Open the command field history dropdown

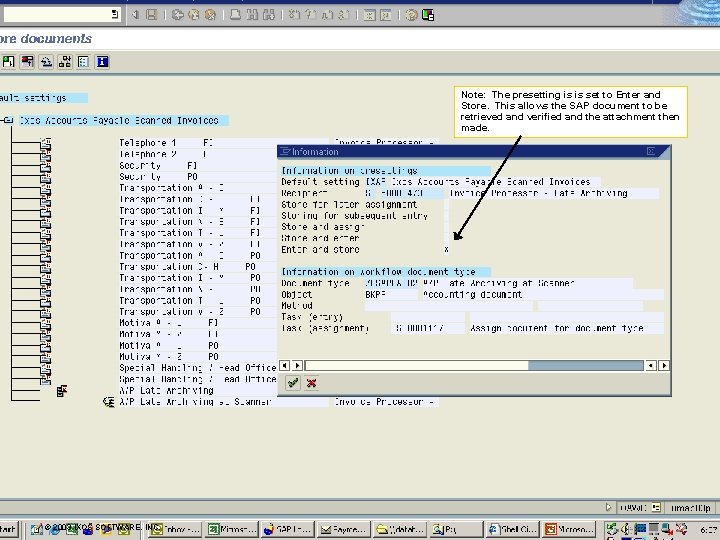[115, 14]
